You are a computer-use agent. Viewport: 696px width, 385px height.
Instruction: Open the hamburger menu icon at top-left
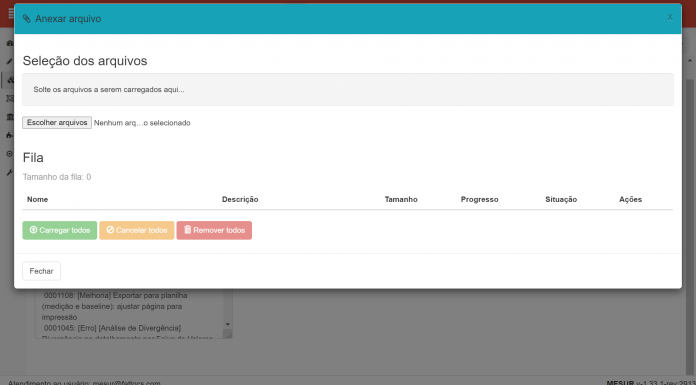(11, 14)
